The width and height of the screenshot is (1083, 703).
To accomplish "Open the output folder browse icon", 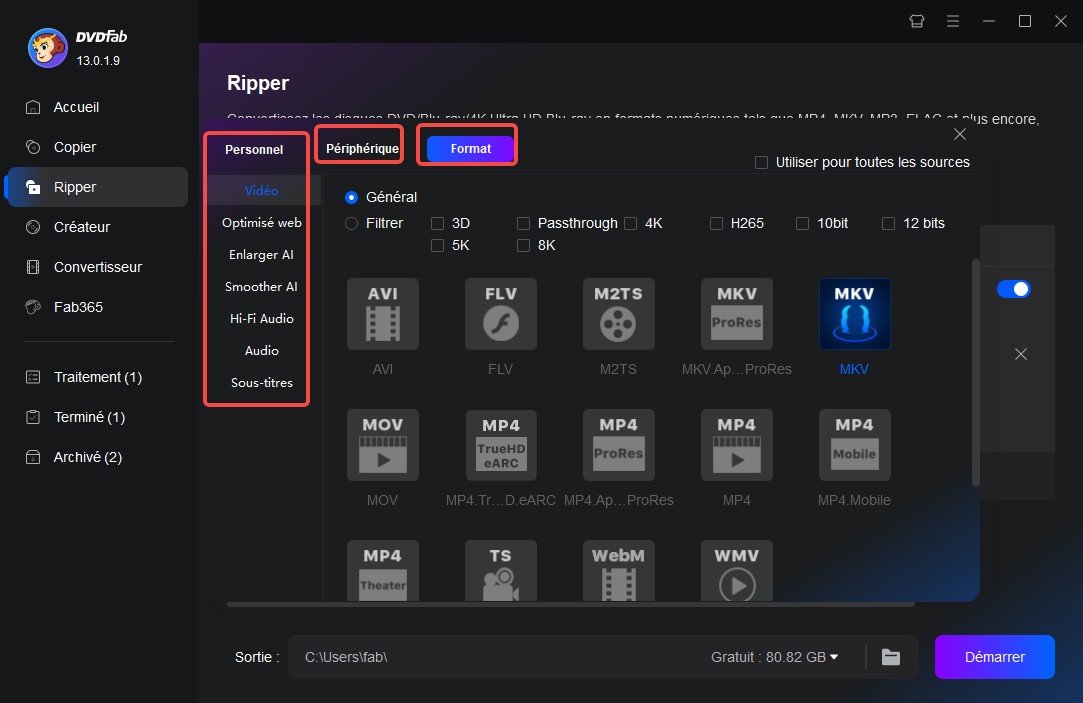I will (x=891, y=657).
